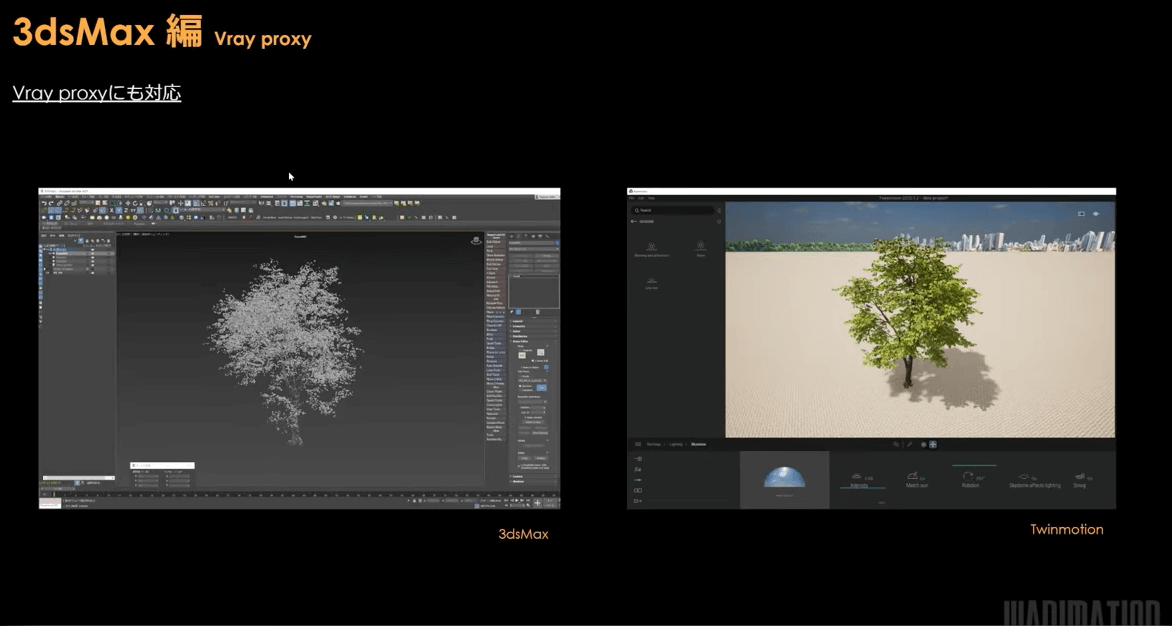Select the Move tool in 3ds Max toolbar
This screenshot has height=626, width=1172.
tap(128, 203)
